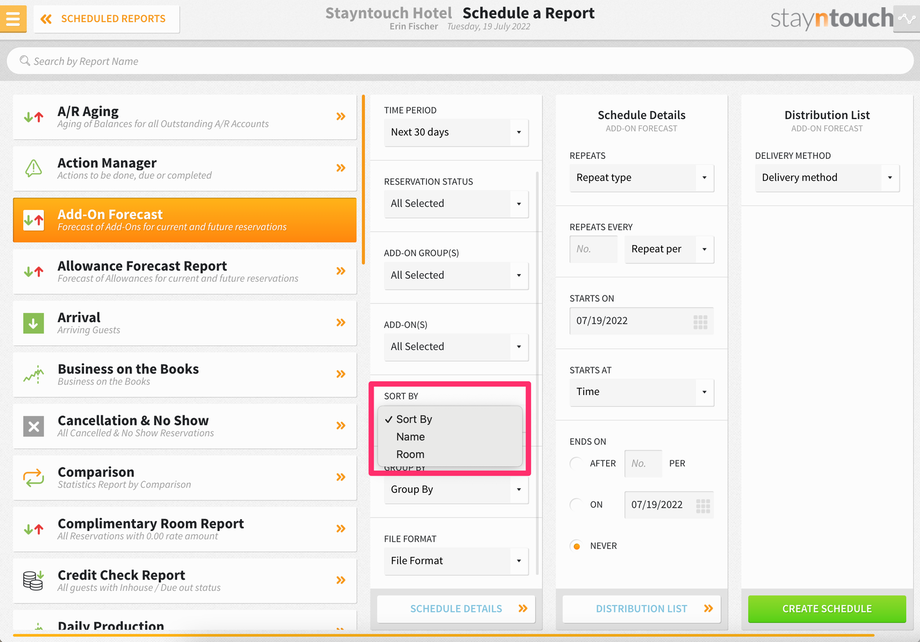Click the activity pulse icon at top right
The width and height of the screenshot is (920, 642).
(909, 19)
